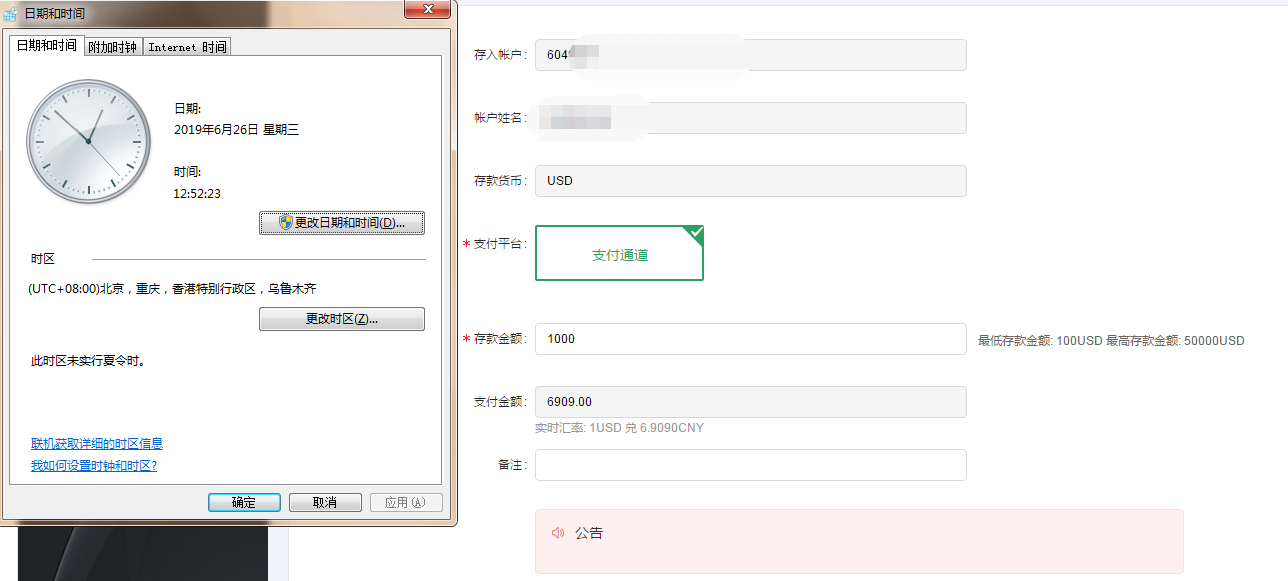The image size is (1288, 581).
Task: Cancel the dialog with 取消
Action: pyautogui.click(x=325, y=502)
